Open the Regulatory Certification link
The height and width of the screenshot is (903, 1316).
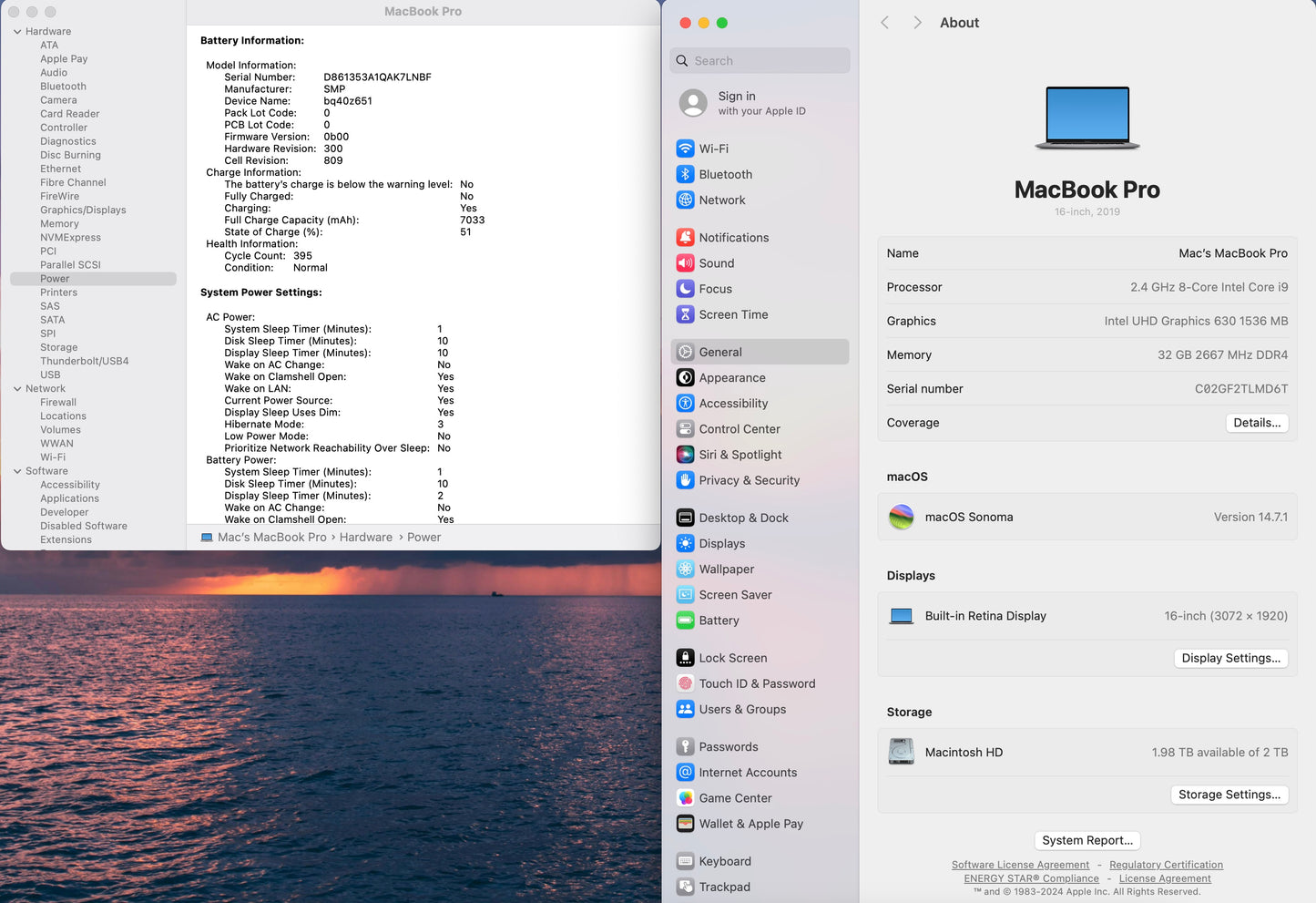tap(1166, 865)
